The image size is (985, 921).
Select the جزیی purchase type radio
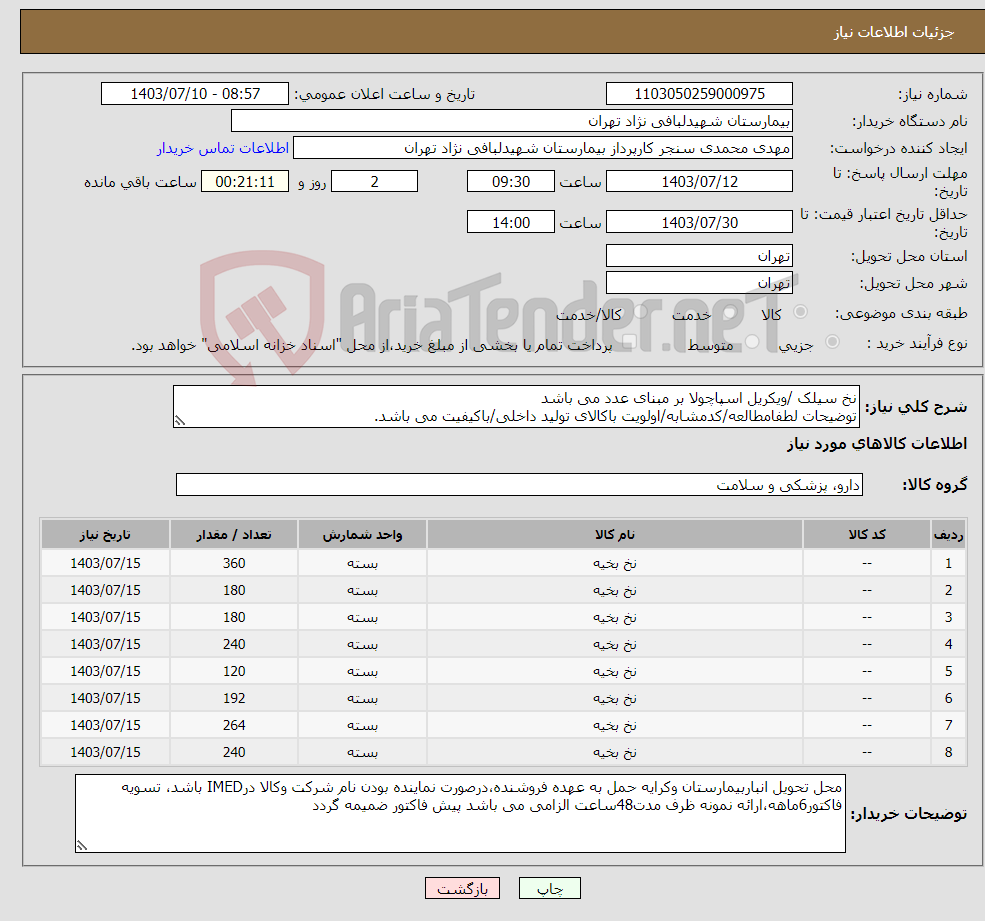(x=832, y=342)
